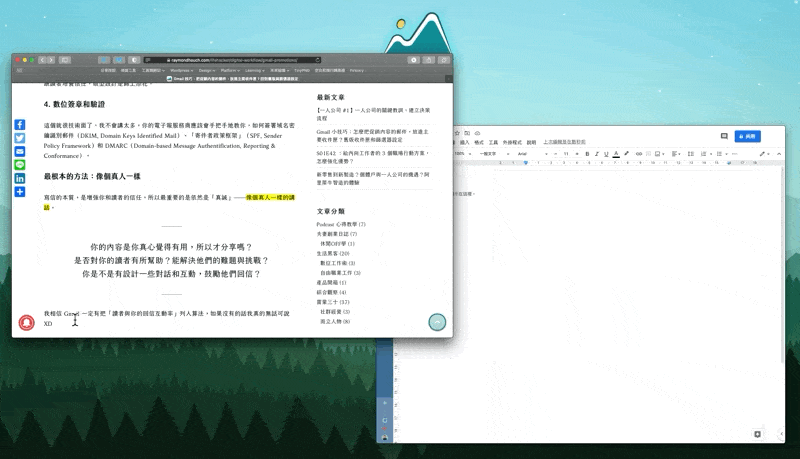The width and height of the screenshot is (800, 459).
Task: Open the 說明 menu in Google Docs
Action: [x=531, y=142]
